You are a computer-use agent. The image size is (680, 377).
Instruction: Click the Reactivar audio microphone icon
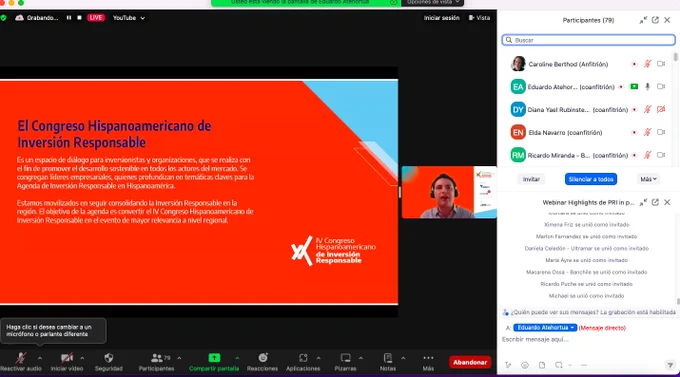tap(20, 358)
